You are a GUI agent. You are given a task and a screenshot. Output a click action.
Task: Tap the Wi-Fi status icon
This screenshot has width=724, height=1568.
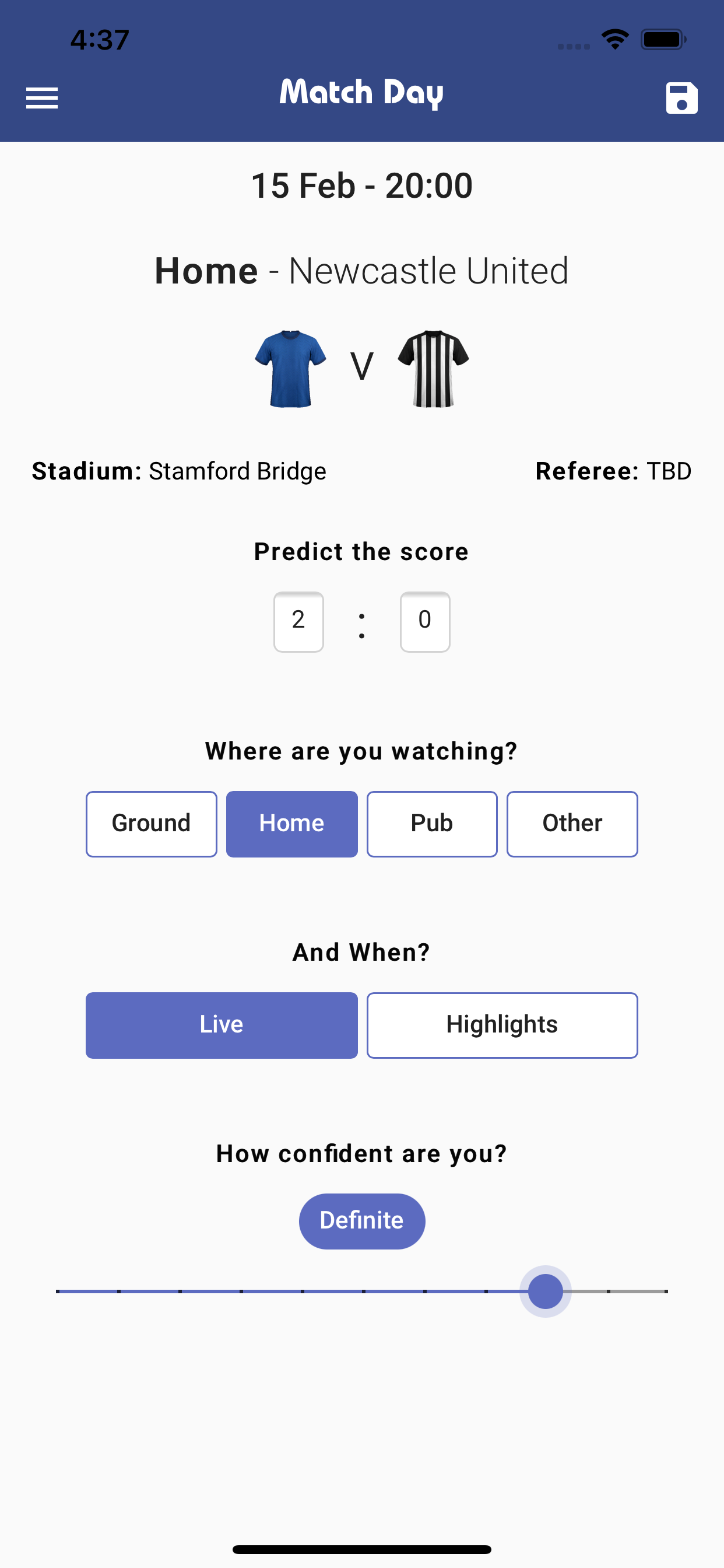point(614,40)
